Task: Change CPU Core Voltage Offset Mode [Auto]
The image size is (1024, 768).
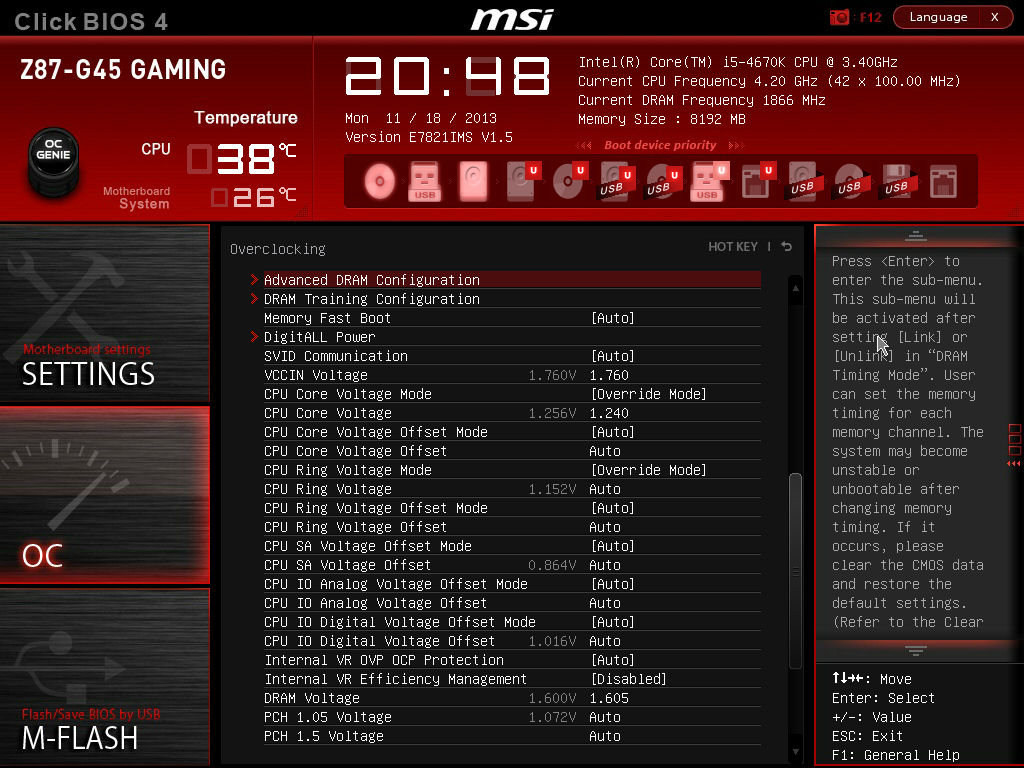Action: (x=613, y=432)
